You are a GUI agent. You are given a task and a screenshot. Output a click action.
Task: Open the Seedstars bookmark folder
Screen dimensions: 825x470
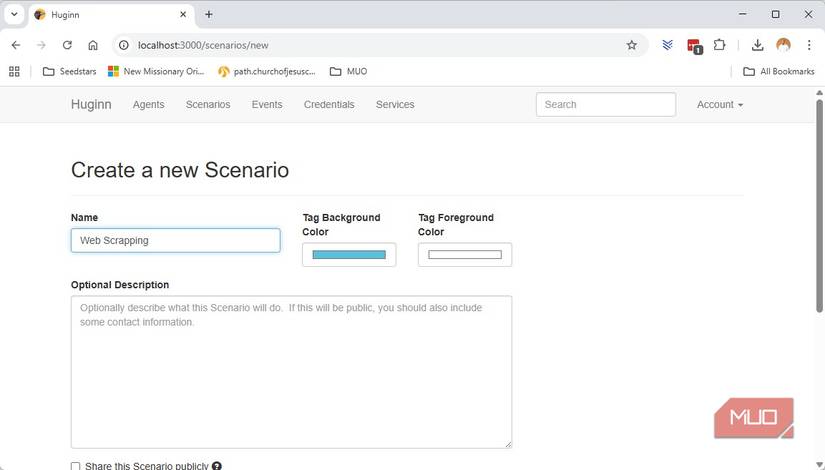pyautogui.click(x=69, y=72)
